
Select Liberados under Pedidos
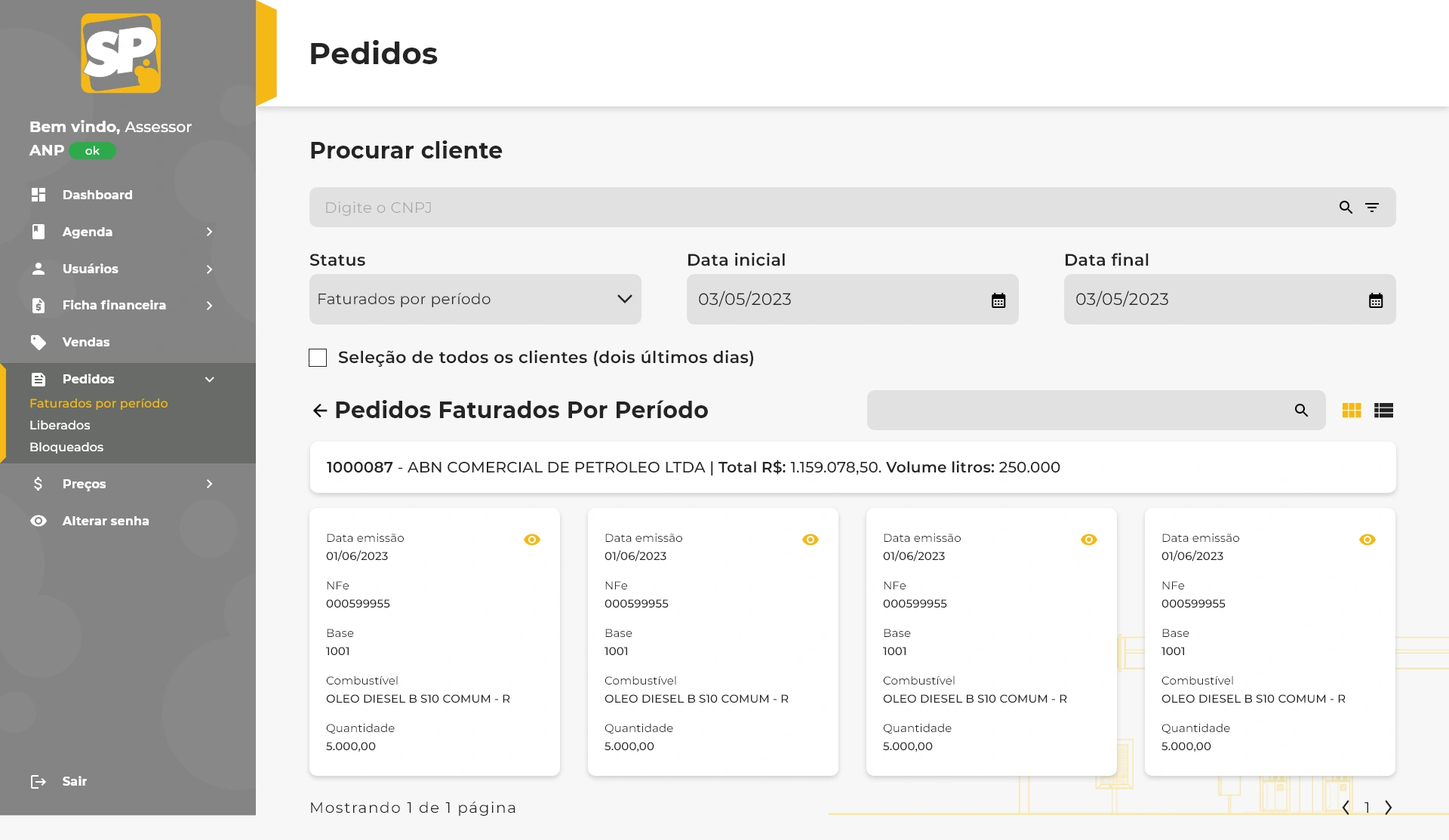pos(60,426)
